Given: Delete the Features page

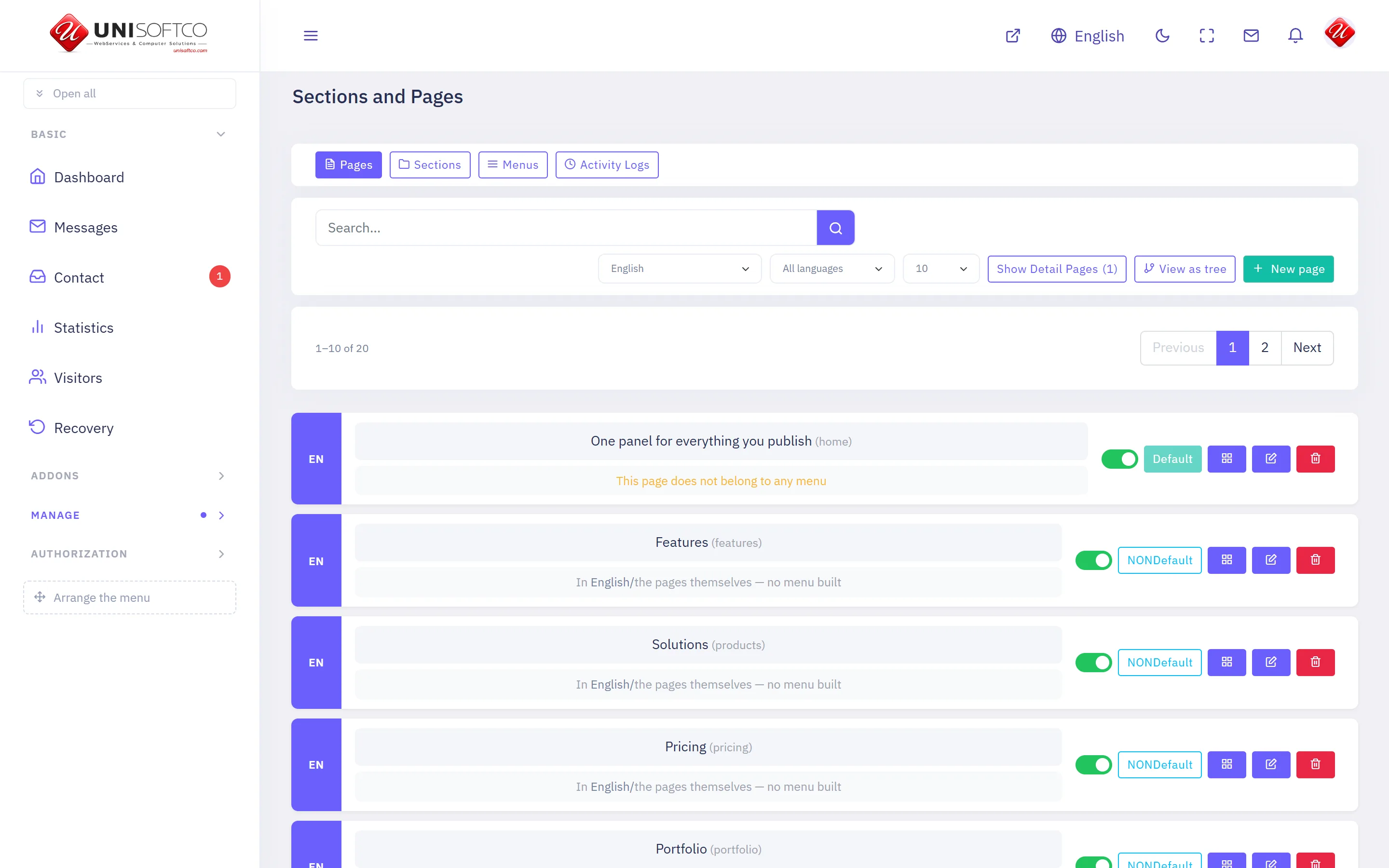Looking at the screenshot, I should pyautogui.click(x=1316, y=560).
